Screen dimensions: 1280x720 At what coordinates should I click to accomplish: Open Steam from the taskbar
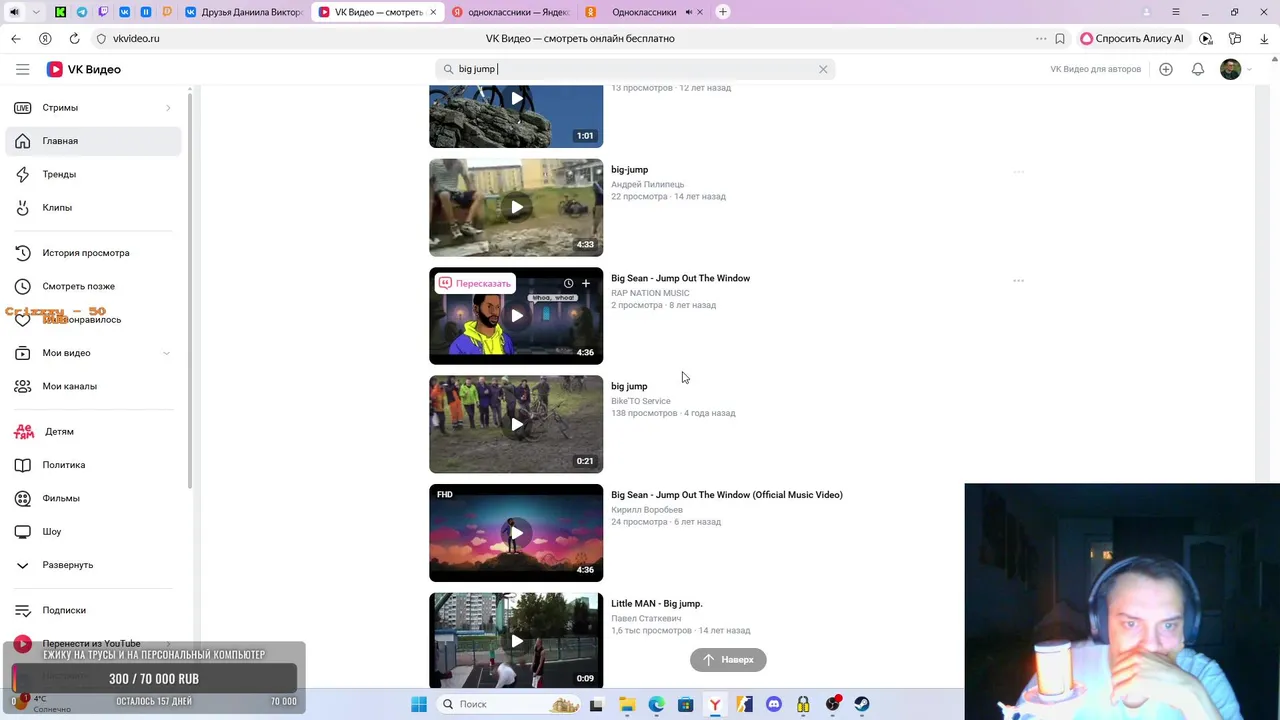(x=861, y=704)
